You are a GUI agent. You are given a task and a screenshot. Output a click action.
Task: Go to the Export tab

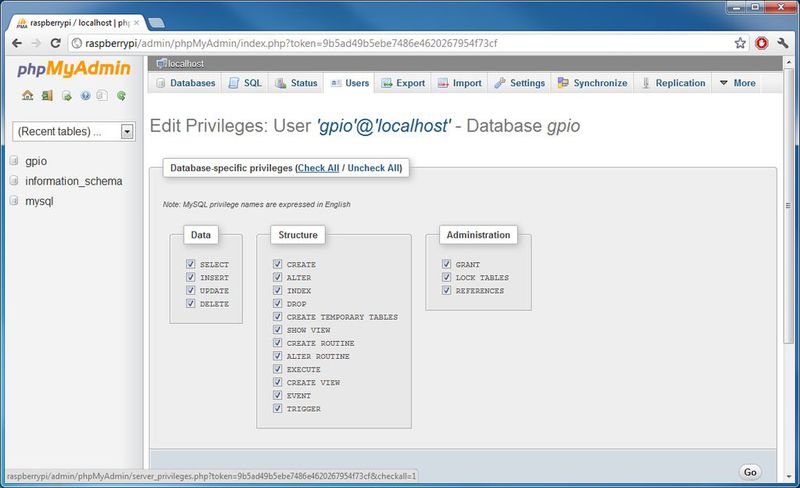(x=403, y=83)
